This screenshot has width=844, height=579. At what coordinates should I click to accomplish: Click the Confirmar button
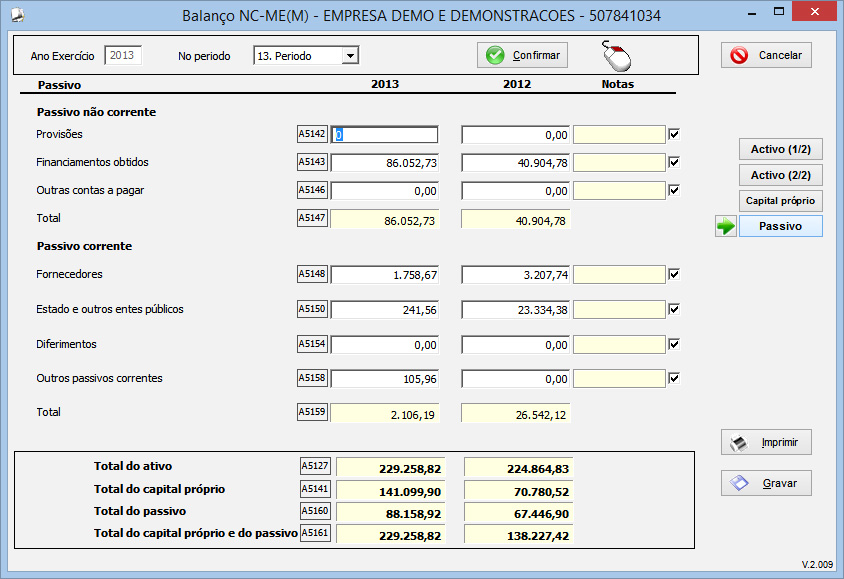click(522, 55)
